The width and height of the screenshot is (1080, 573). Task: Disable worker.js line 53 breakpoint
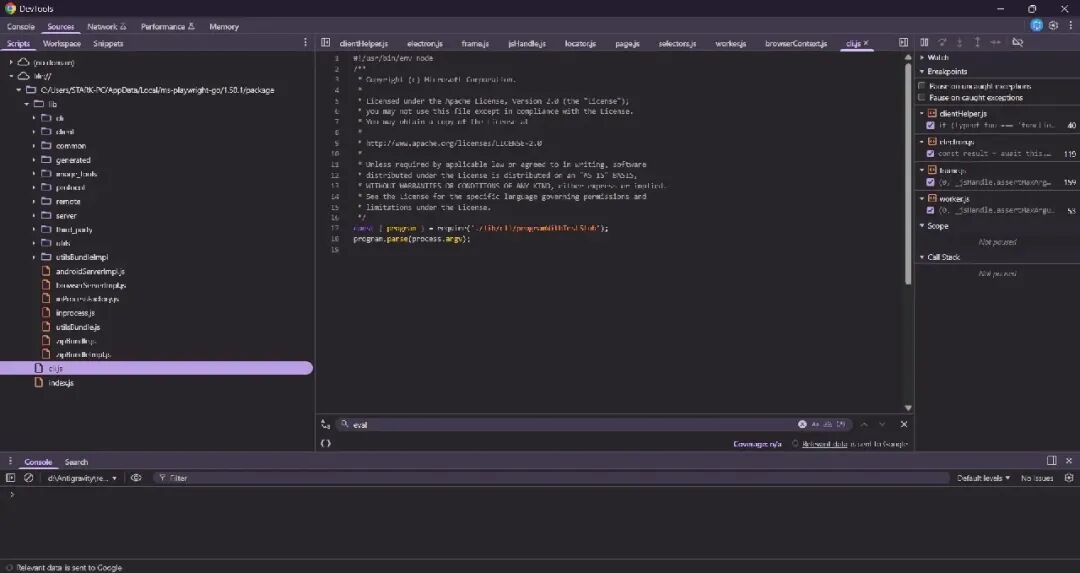931,210
